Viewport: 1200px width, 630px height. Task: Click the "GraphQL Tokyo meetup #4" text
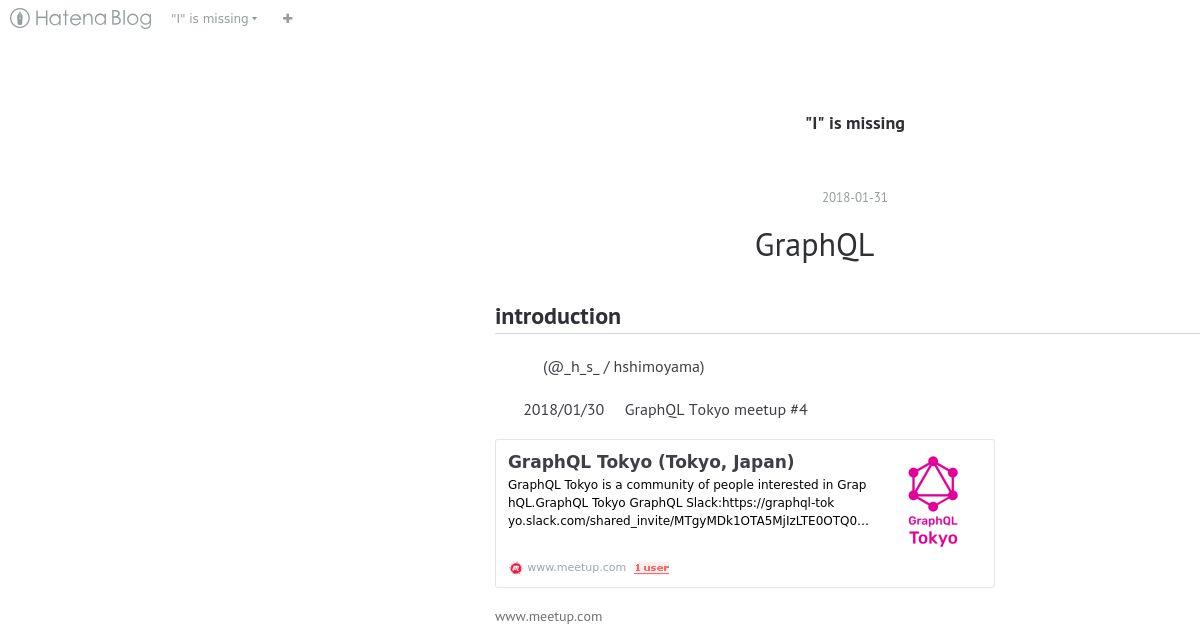(x=715, y=409)
